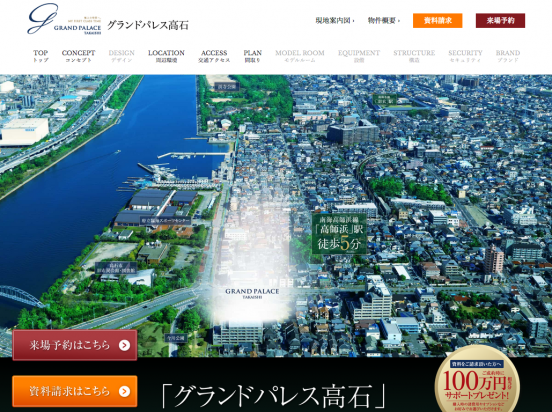Click the 資料請求はこちら floating button

(x=75, y=391)
